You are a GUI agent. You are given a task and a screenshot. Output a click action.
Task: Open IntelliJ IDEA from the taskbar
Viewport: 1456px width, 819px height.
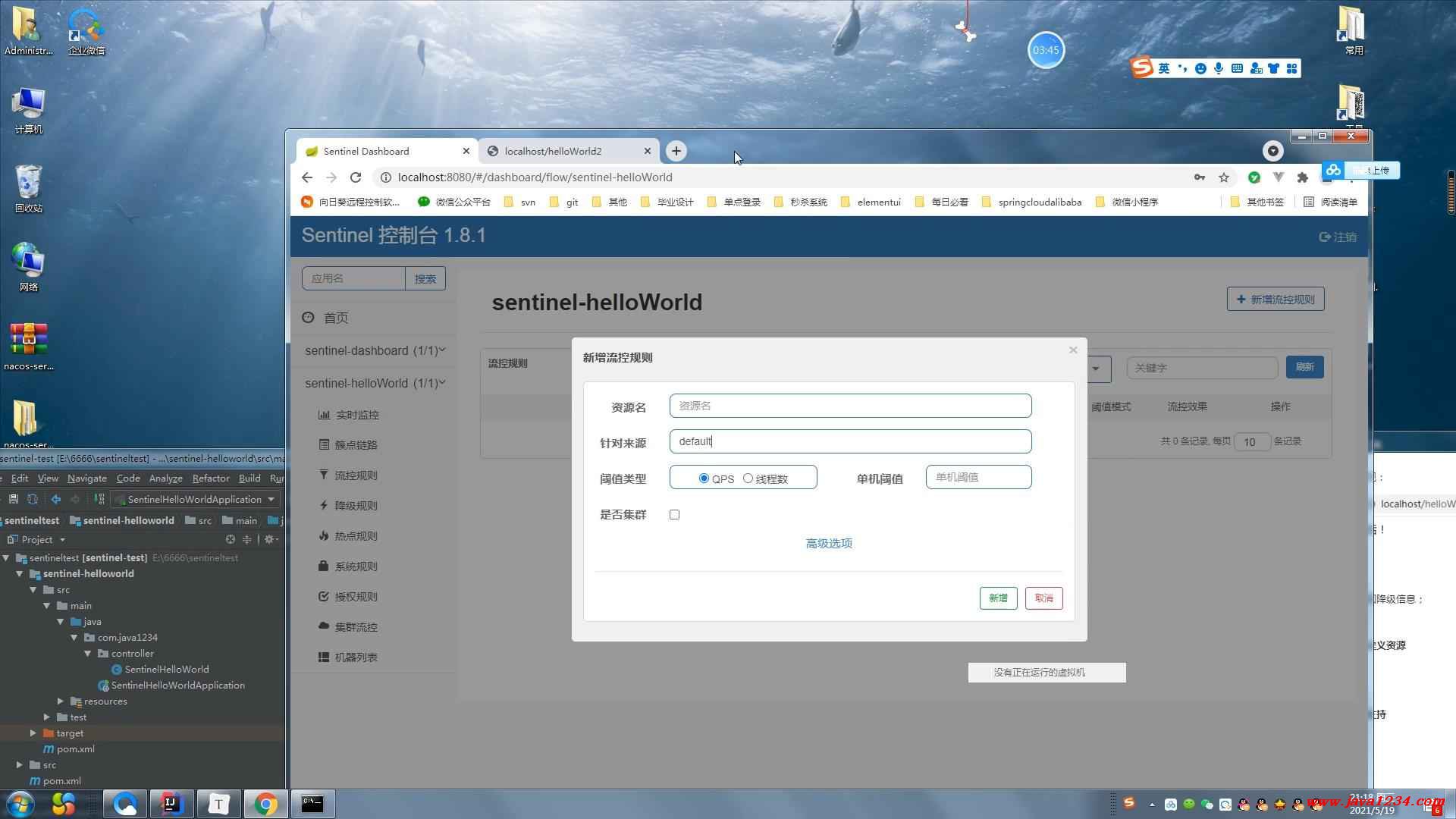coord(171,804)
